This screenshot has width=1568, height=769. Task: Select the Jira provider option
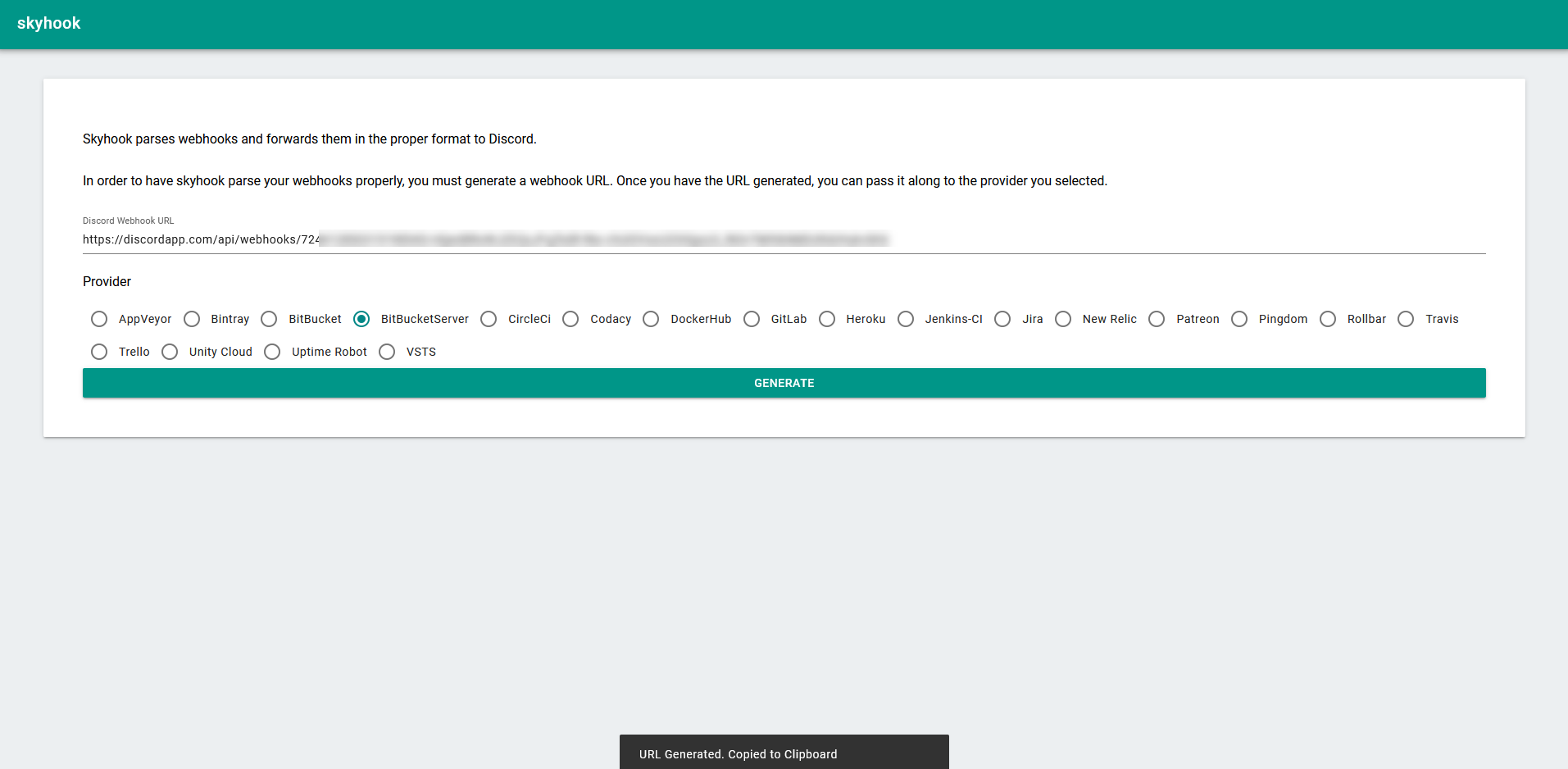[x=1002, y=319]
